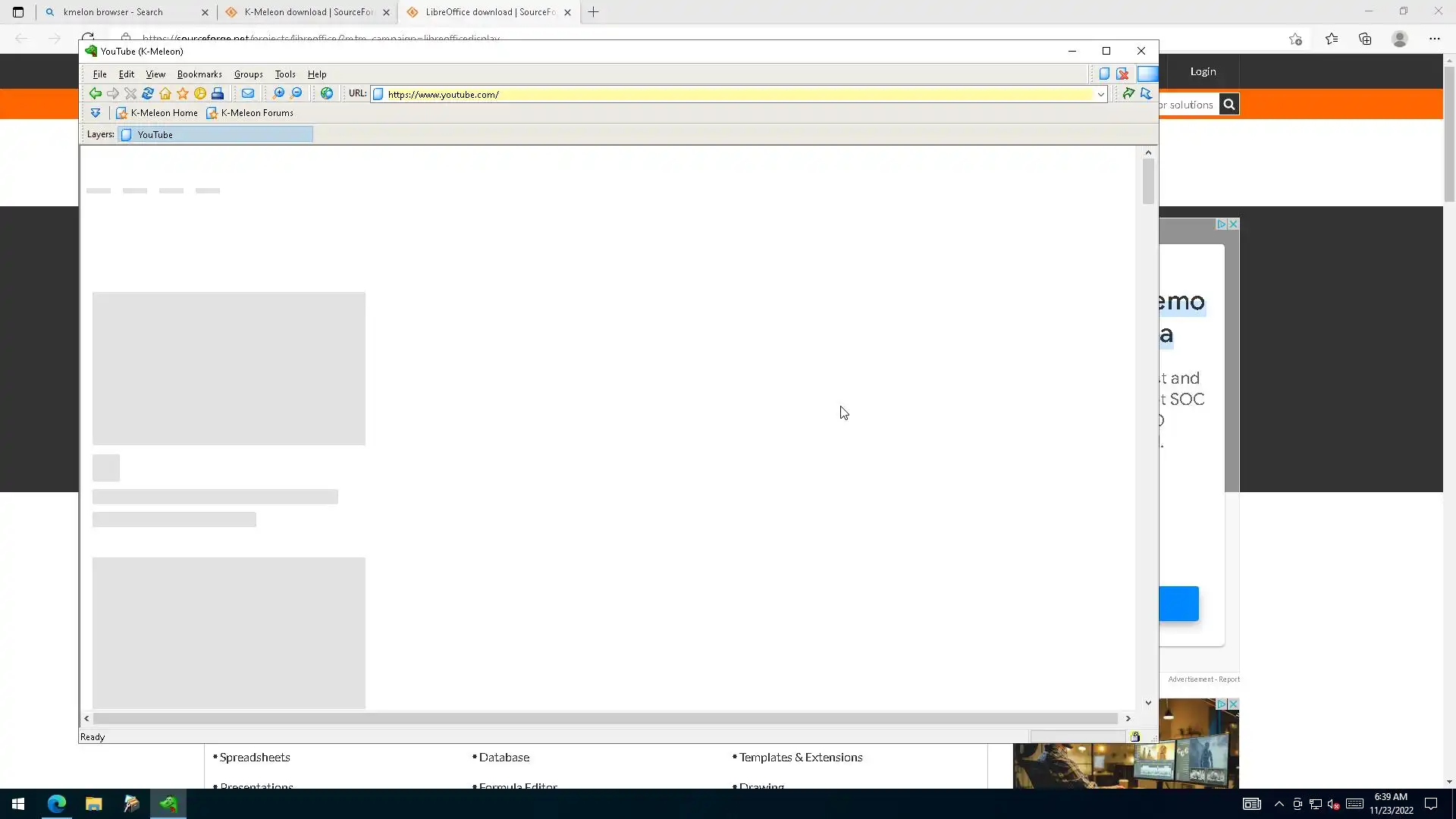Close the layer with the red X page icon
This screenshot has width=1456, height=819.
point(1122,74)
